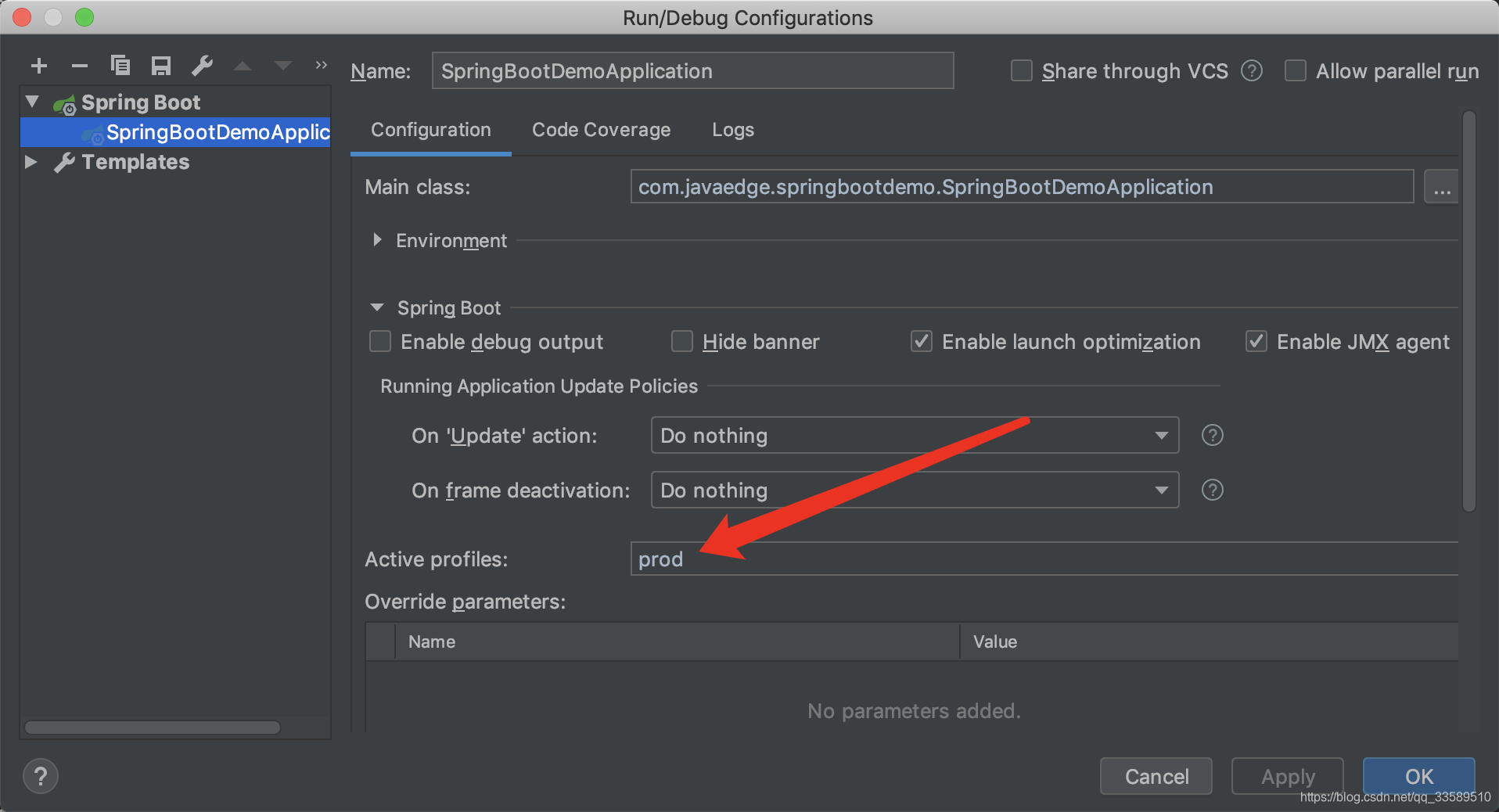Save configuration using floppy disk icon

161,66
